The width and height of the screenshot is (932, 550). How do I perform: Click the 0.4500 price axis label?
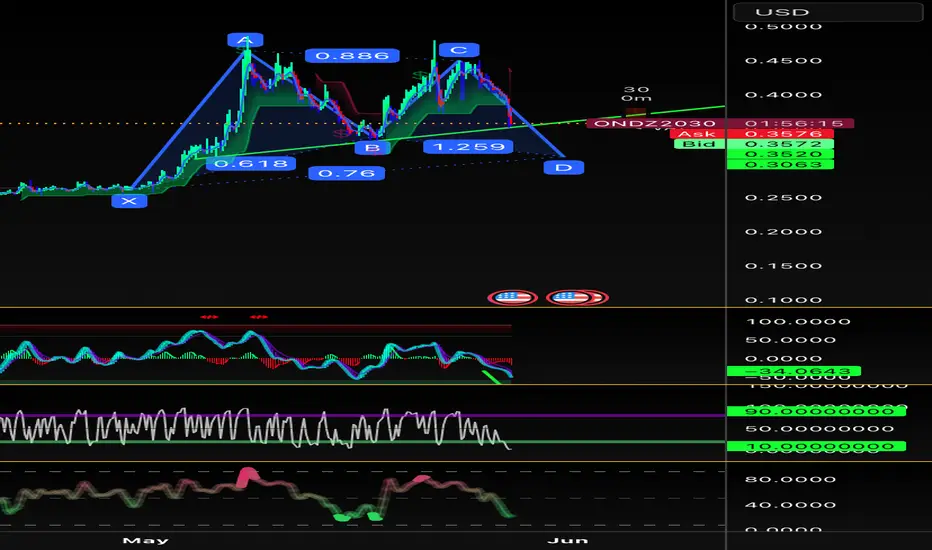click(783, 61)
